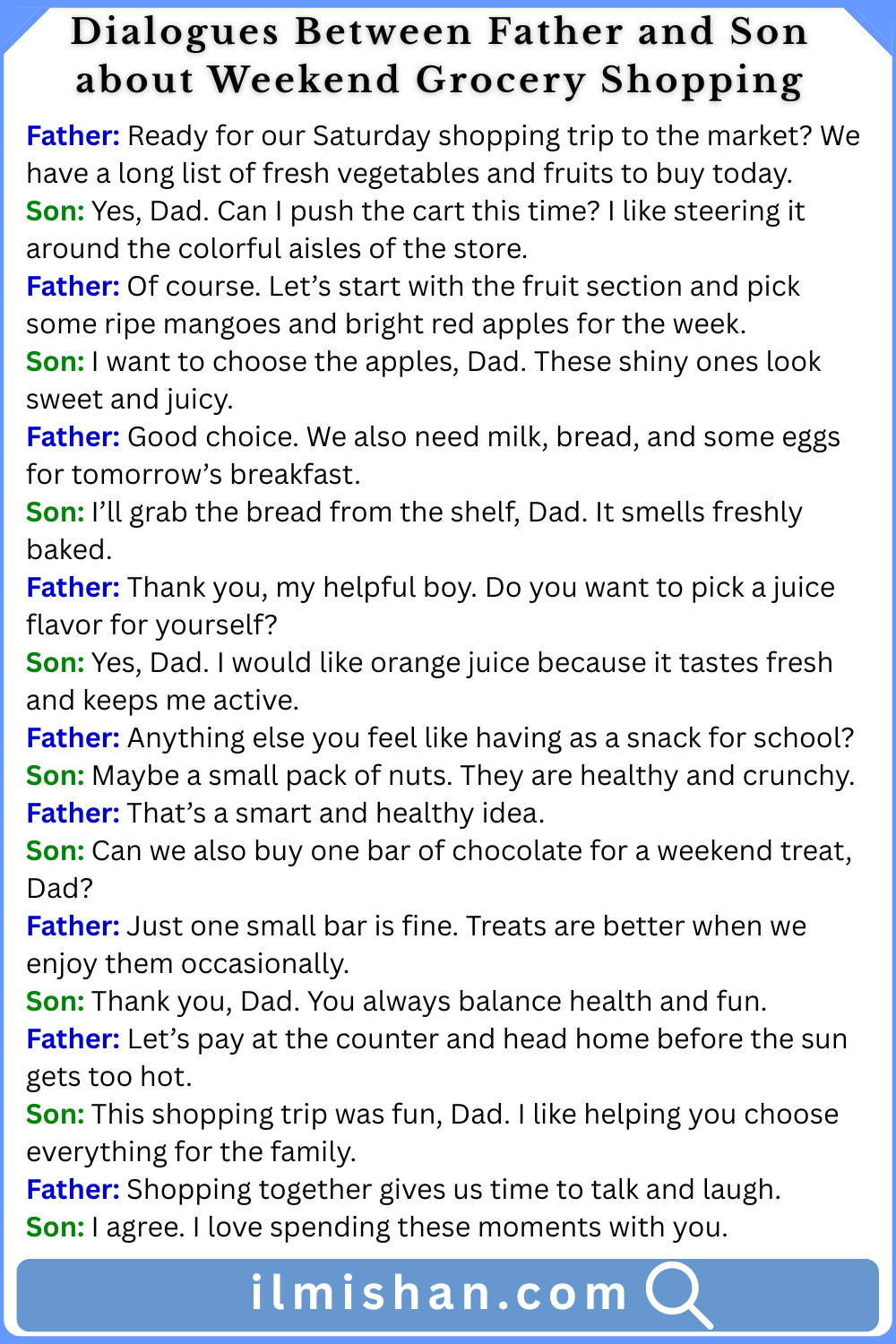Click the Son label before "I want to choose"
896x1344 pixels.
[55, 362]
